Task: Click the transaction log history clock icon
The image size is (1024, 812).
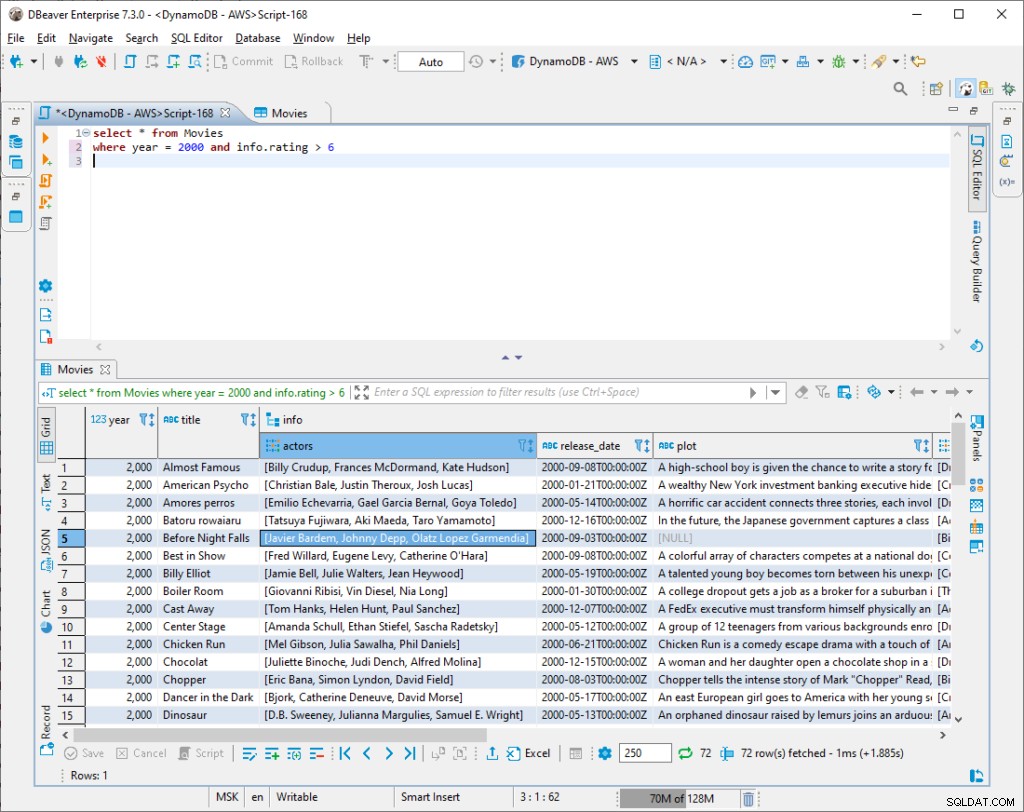Action: click(476, 61)
